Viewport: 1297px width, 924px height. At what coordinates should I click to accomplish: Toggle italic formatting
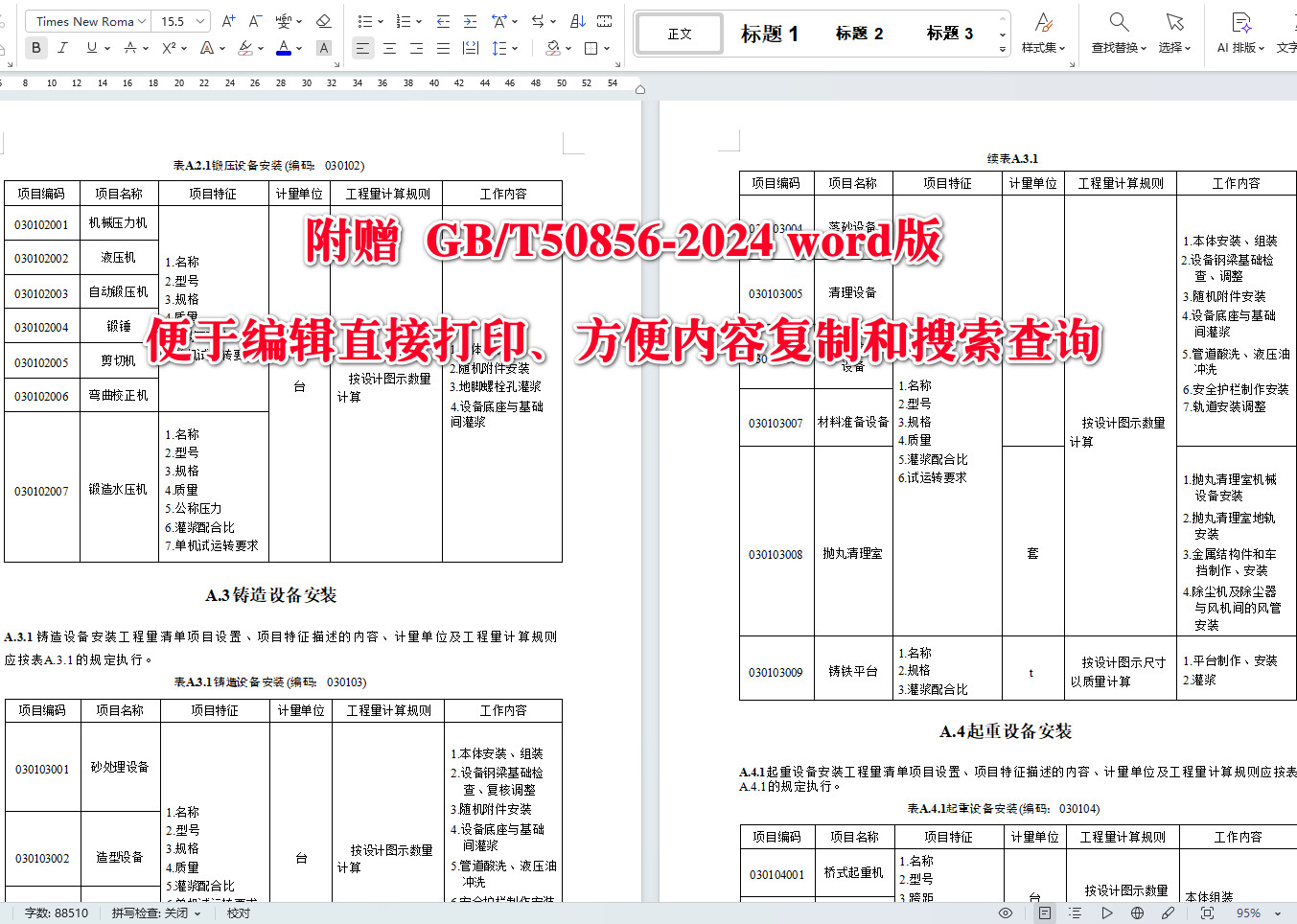coord(62,48)
